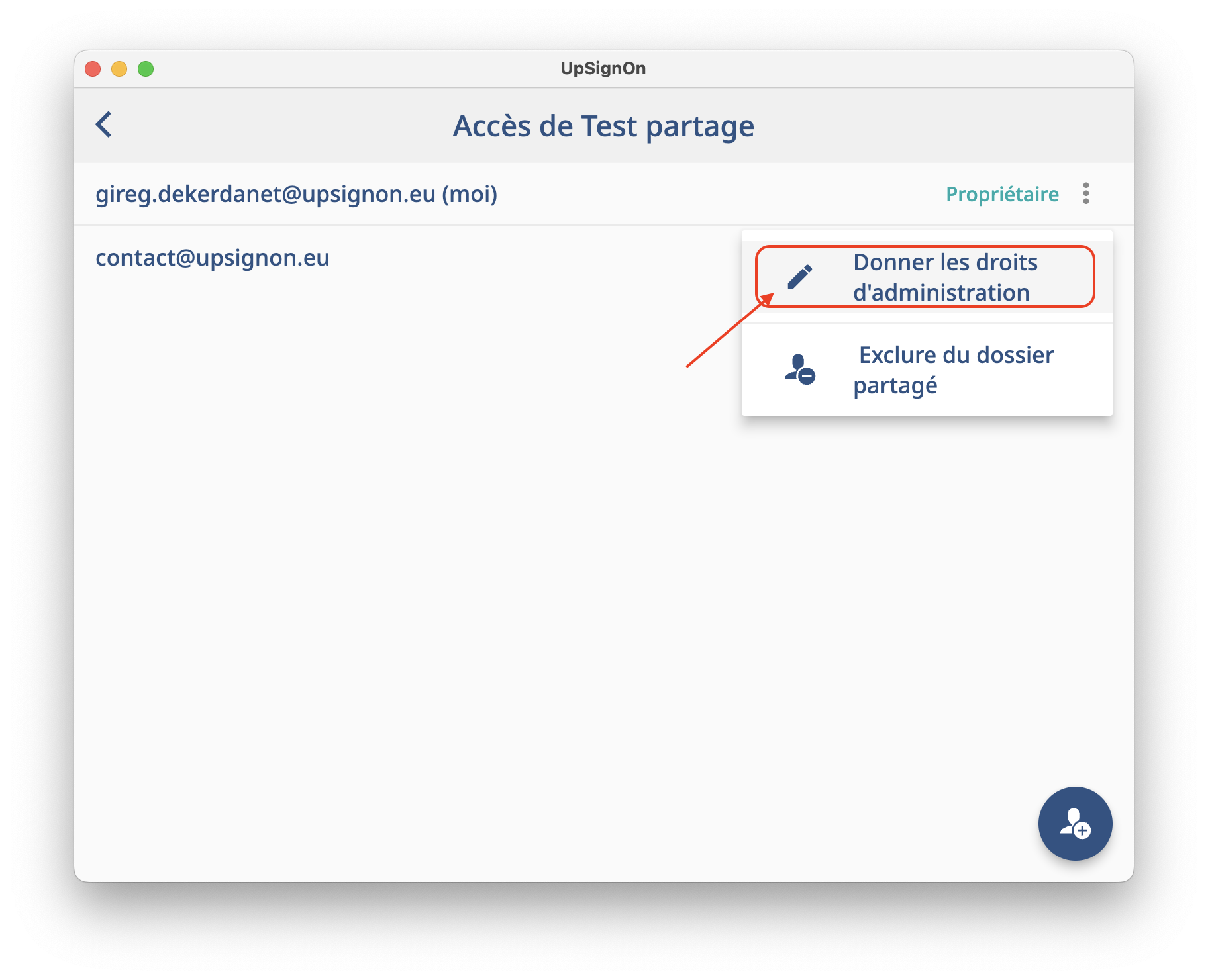Go back using the left chevron
This screenshot has height=980, width=1208.
pyautogui.click(x=104, y=124)
